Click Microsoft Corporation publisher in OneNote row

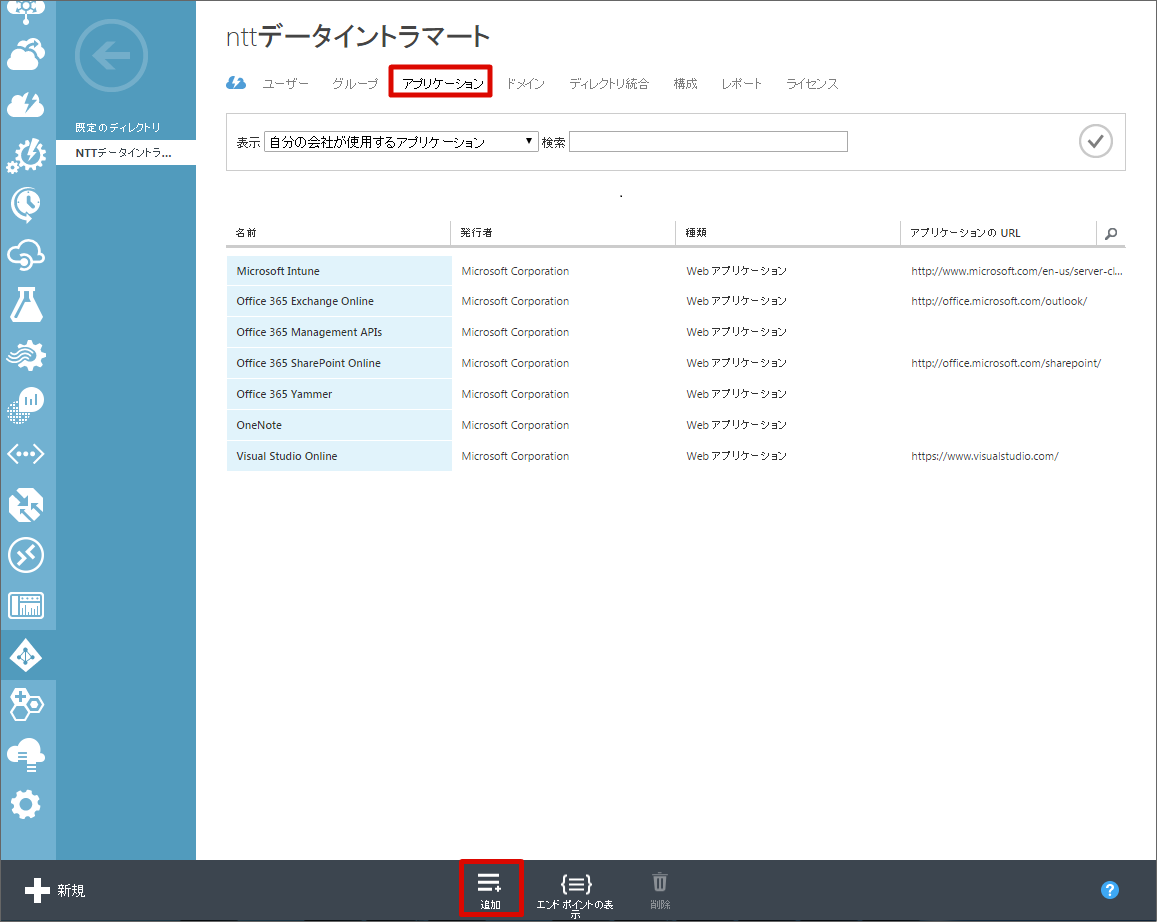515,425
